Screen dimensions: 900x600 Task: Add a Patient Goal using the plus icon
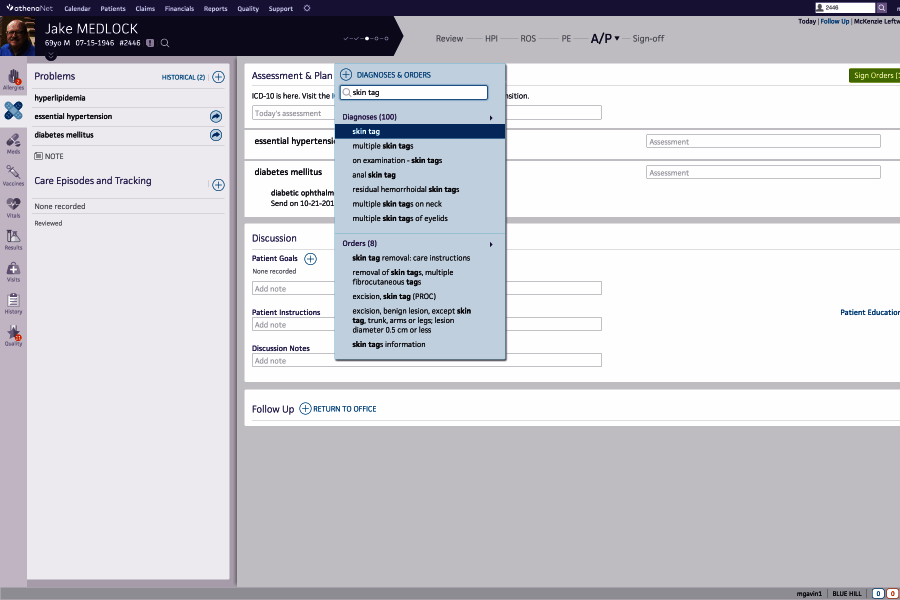(310, 258)
